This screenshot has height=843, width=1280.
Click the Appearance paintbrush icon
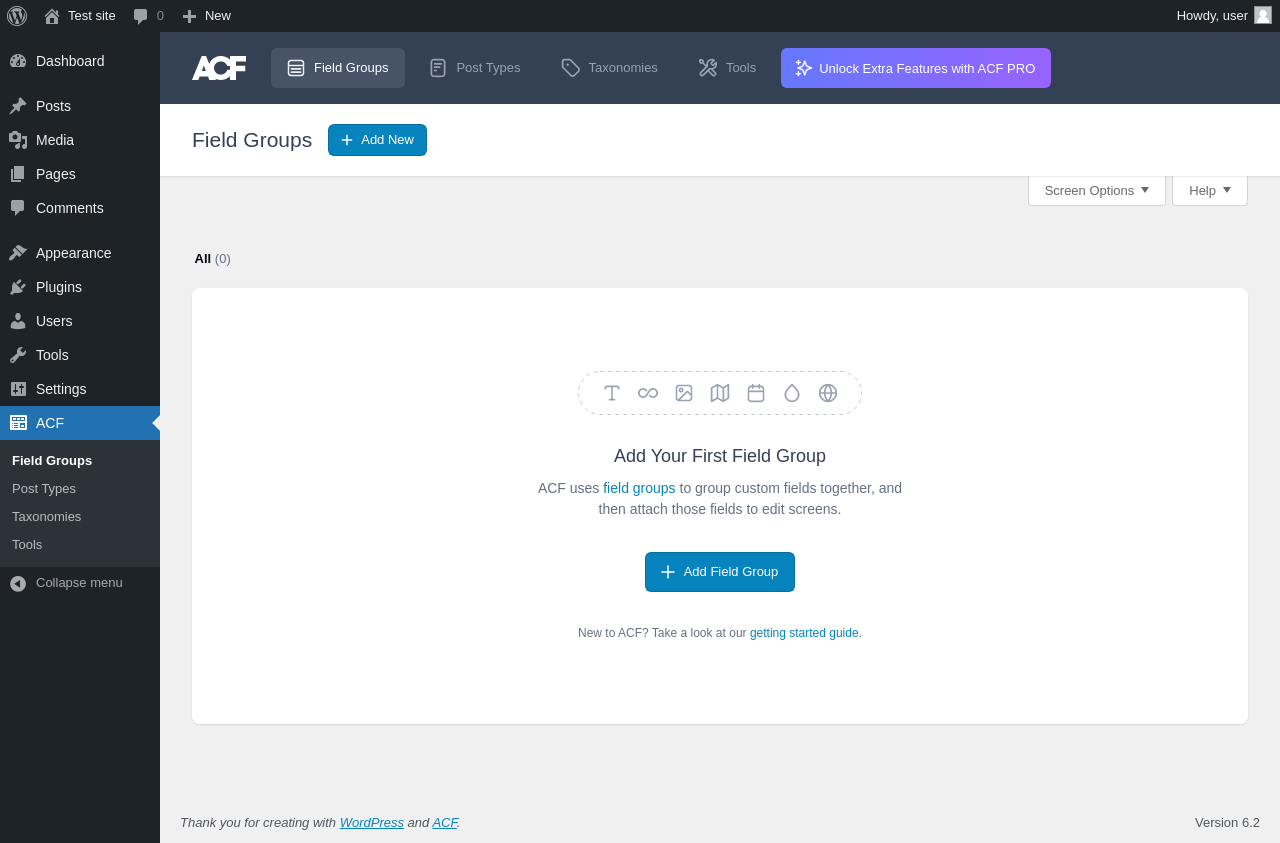[18, 253]
